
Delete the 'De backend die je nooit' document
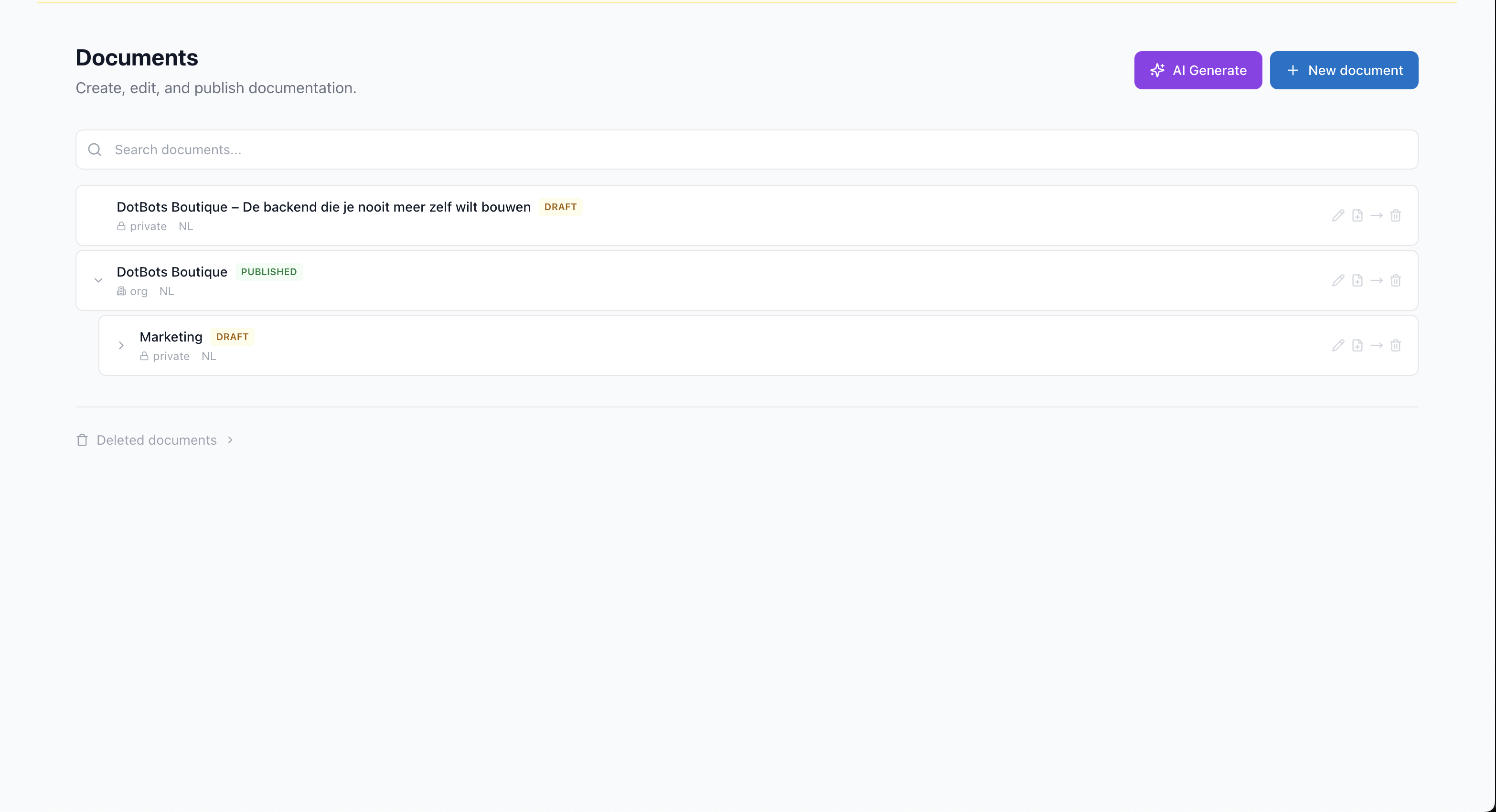click(1396, 215)
